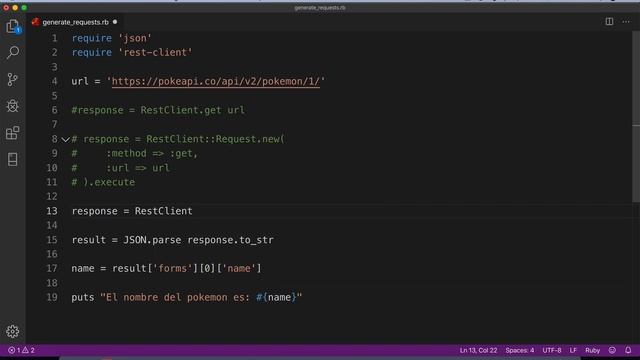Click the Ruby file icon on tab
Screen dimensions: 640x360
(x=36, y=22)
